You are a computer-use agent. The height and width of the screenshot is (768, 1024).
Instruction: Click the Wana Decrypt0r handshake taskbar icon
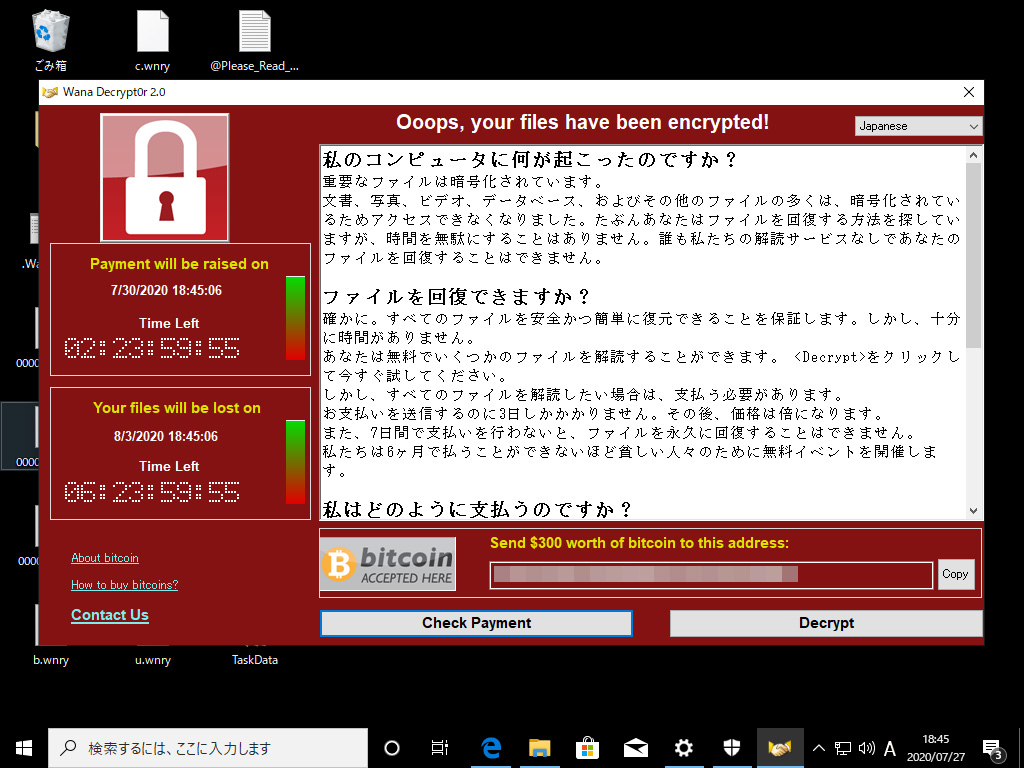(x=780, y=748)
